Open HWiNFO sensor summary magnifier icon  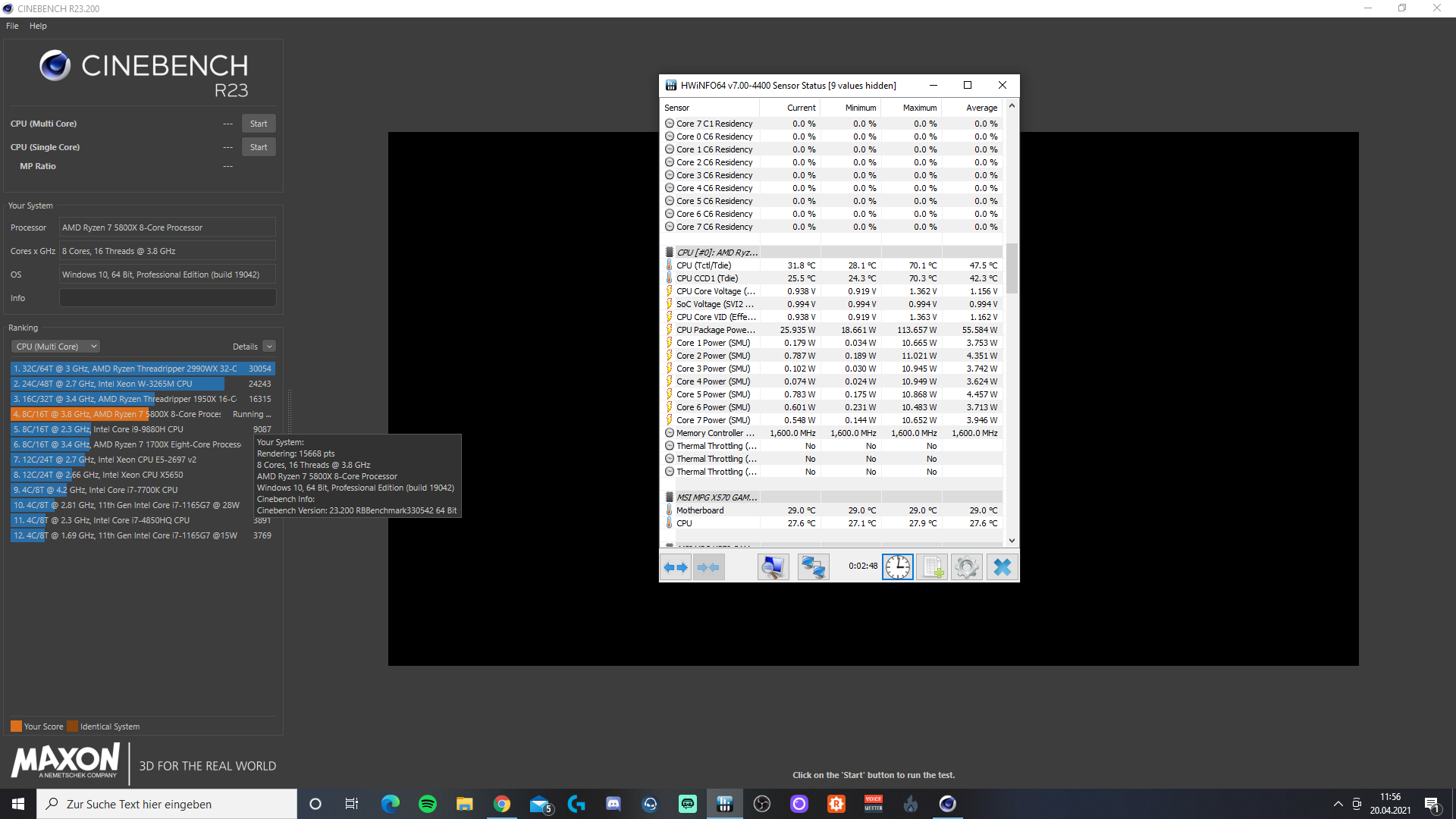pyautogui.click(x=773, y=567)
